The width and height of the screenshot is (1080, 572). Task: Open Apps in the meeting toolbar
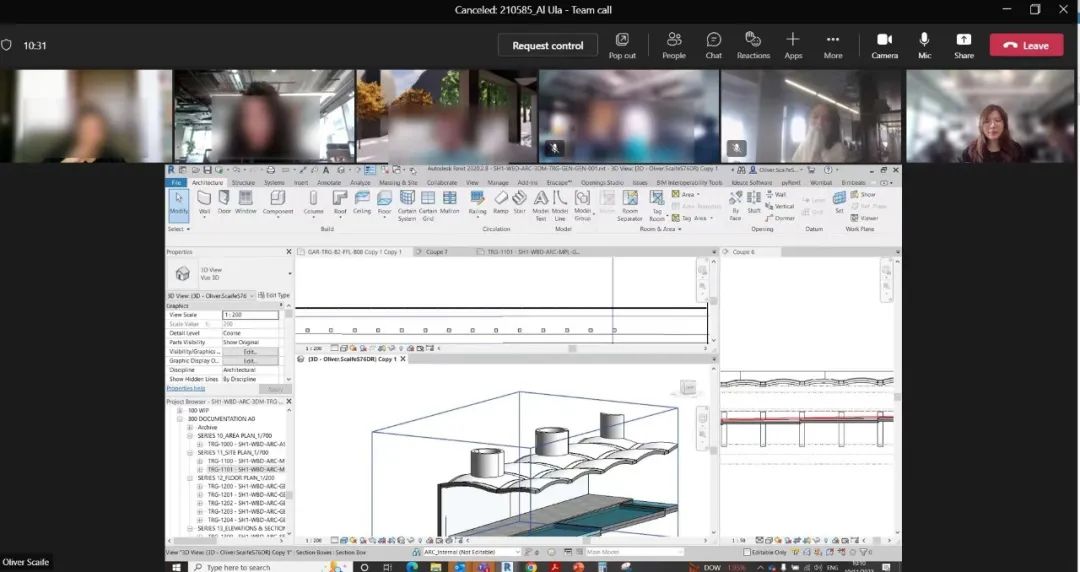pyautogui.click(x=793, y=45)
